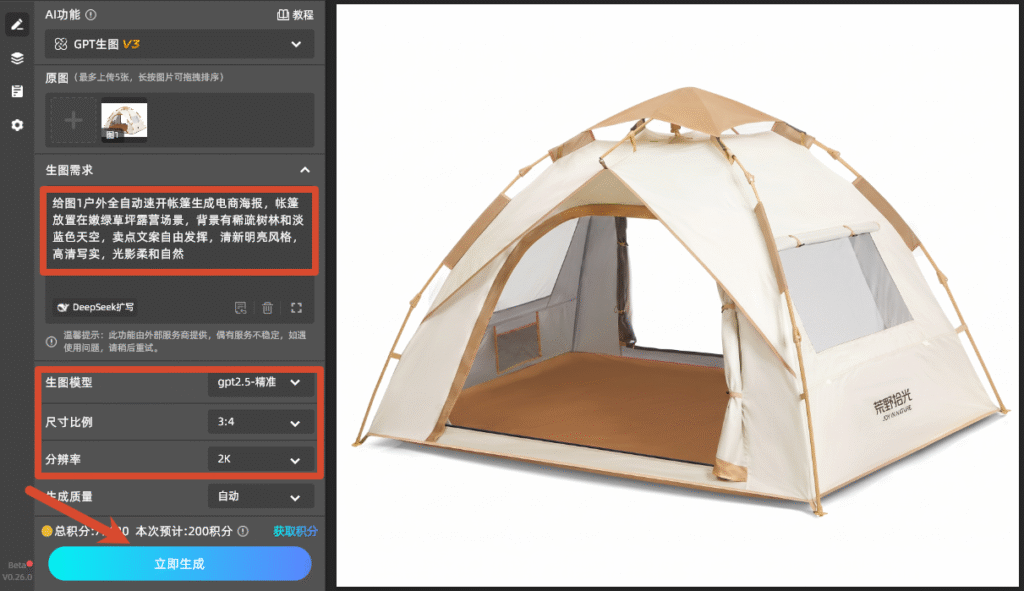Screen dimensions: 1024x591
Task: Open 生成质量 自动 dropdown
Action: coord(259,496)
